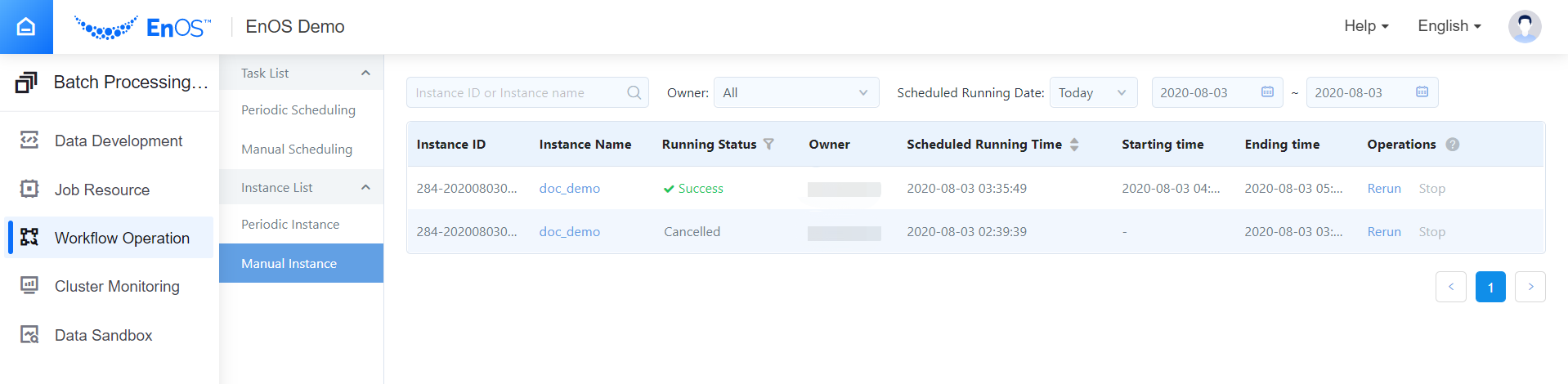The height and width of the screenshot is (384, 1568).
Task: Select Manual Instance list
Action: (x=301, y=263)
